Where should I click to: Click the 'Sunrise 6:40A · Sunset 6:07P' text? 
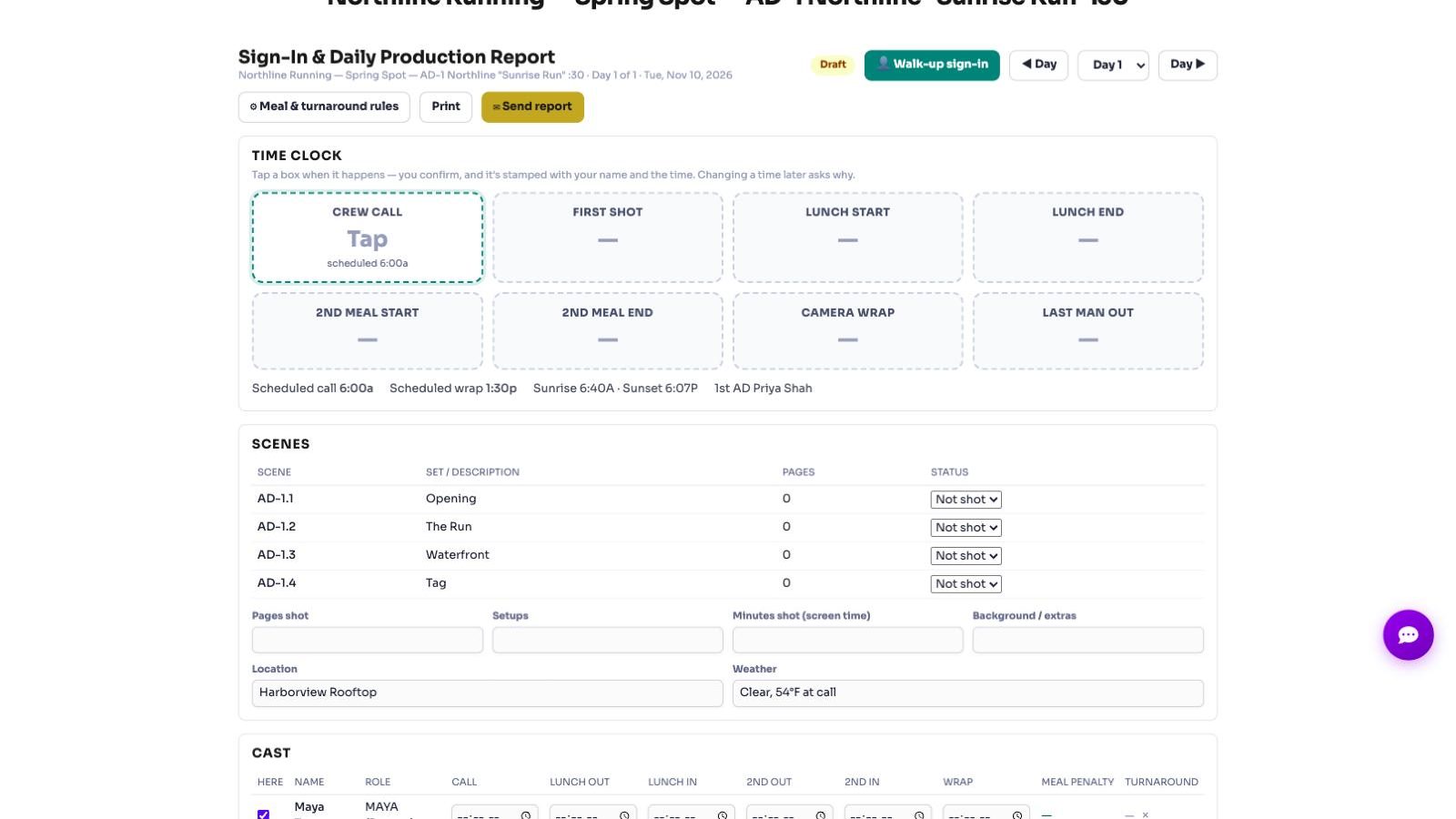pyautogui.click(x=615, y=389)
